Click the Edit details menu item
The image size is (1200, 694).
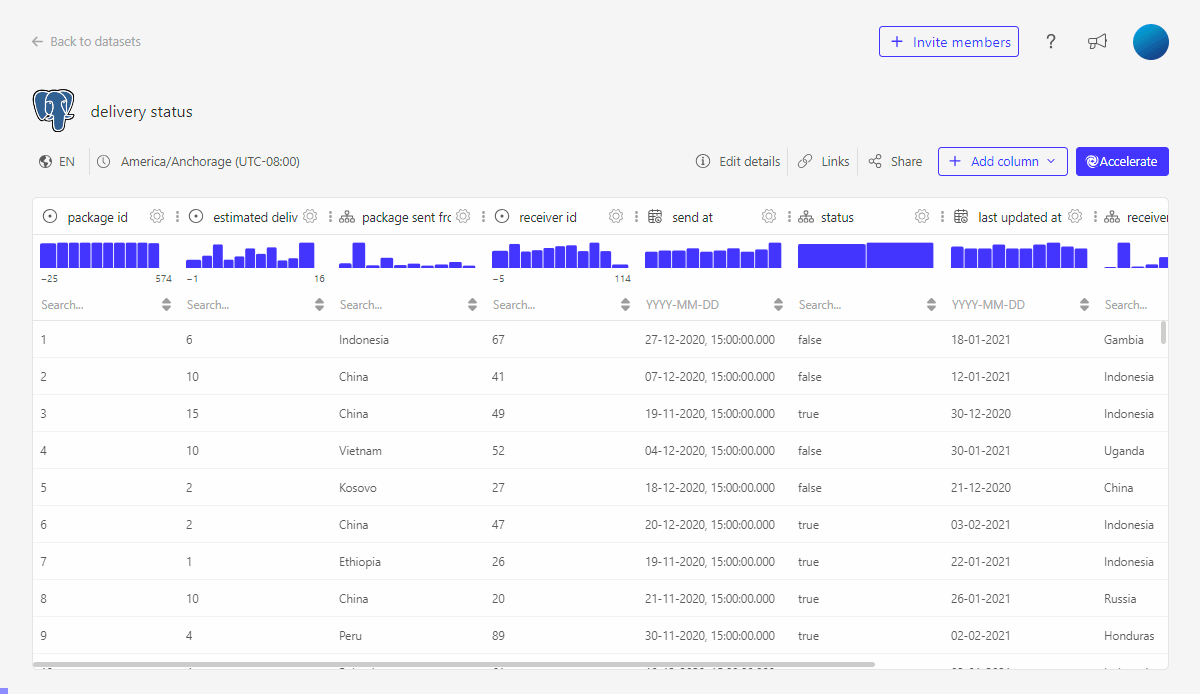[x=737, y=161]
